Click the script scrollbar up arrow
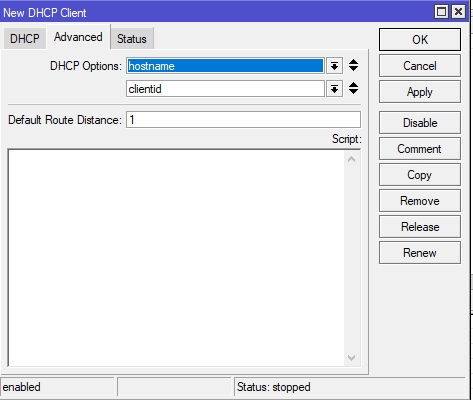473x400 pixels. pyautogui.click(x=351, y=159)
